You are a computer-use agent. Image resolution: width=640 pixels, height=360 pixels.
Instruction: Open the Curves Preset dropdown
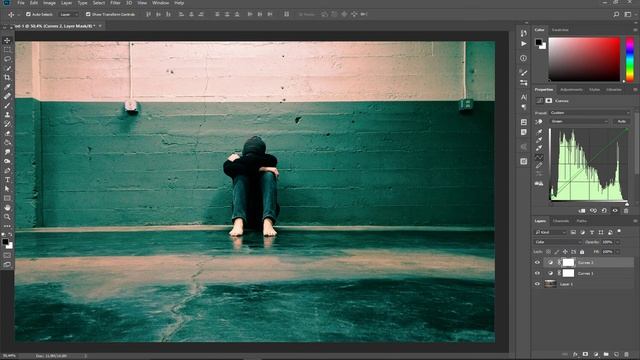[x=590, y=113]
